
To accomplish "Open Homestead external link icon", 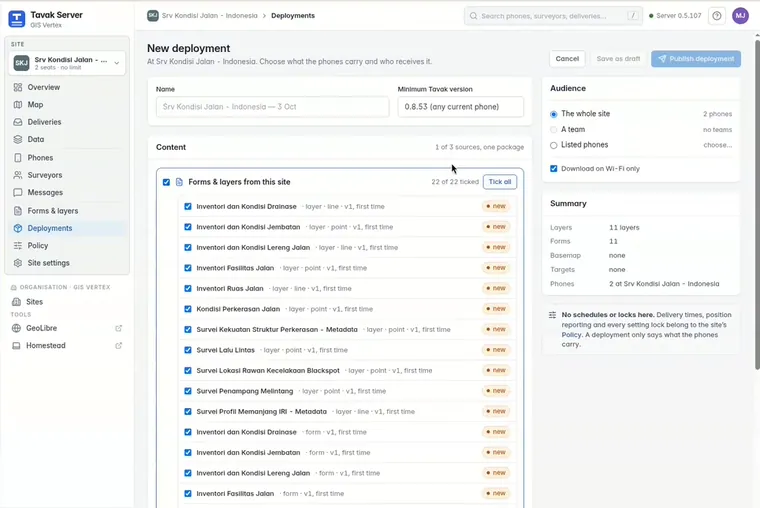I will [118, 346].
